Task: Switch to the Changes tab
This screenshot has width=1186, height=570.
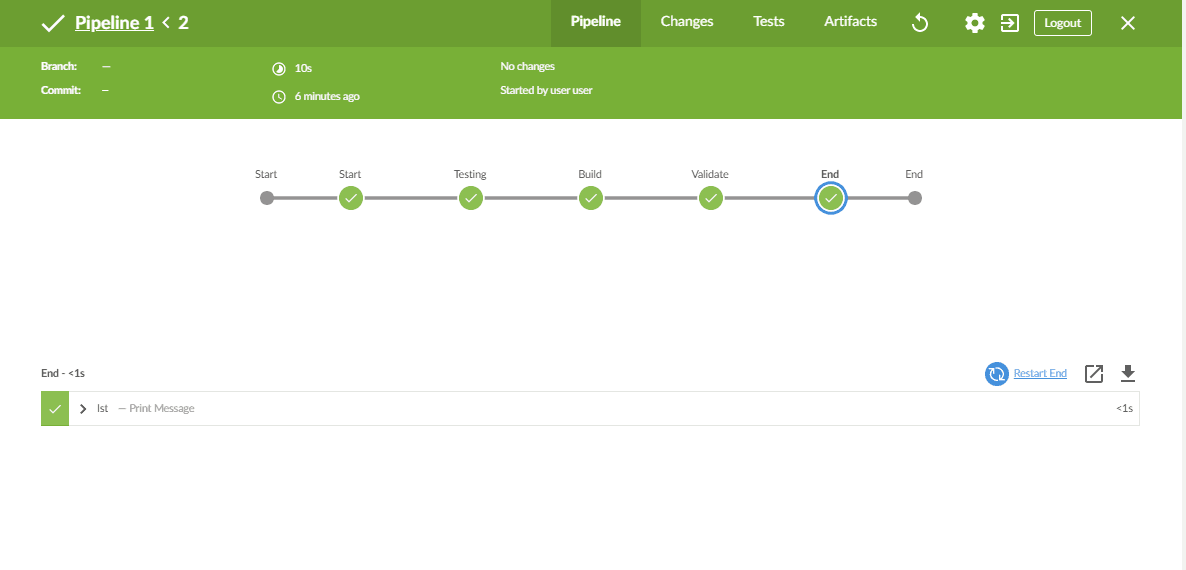Action: point(687,22)
